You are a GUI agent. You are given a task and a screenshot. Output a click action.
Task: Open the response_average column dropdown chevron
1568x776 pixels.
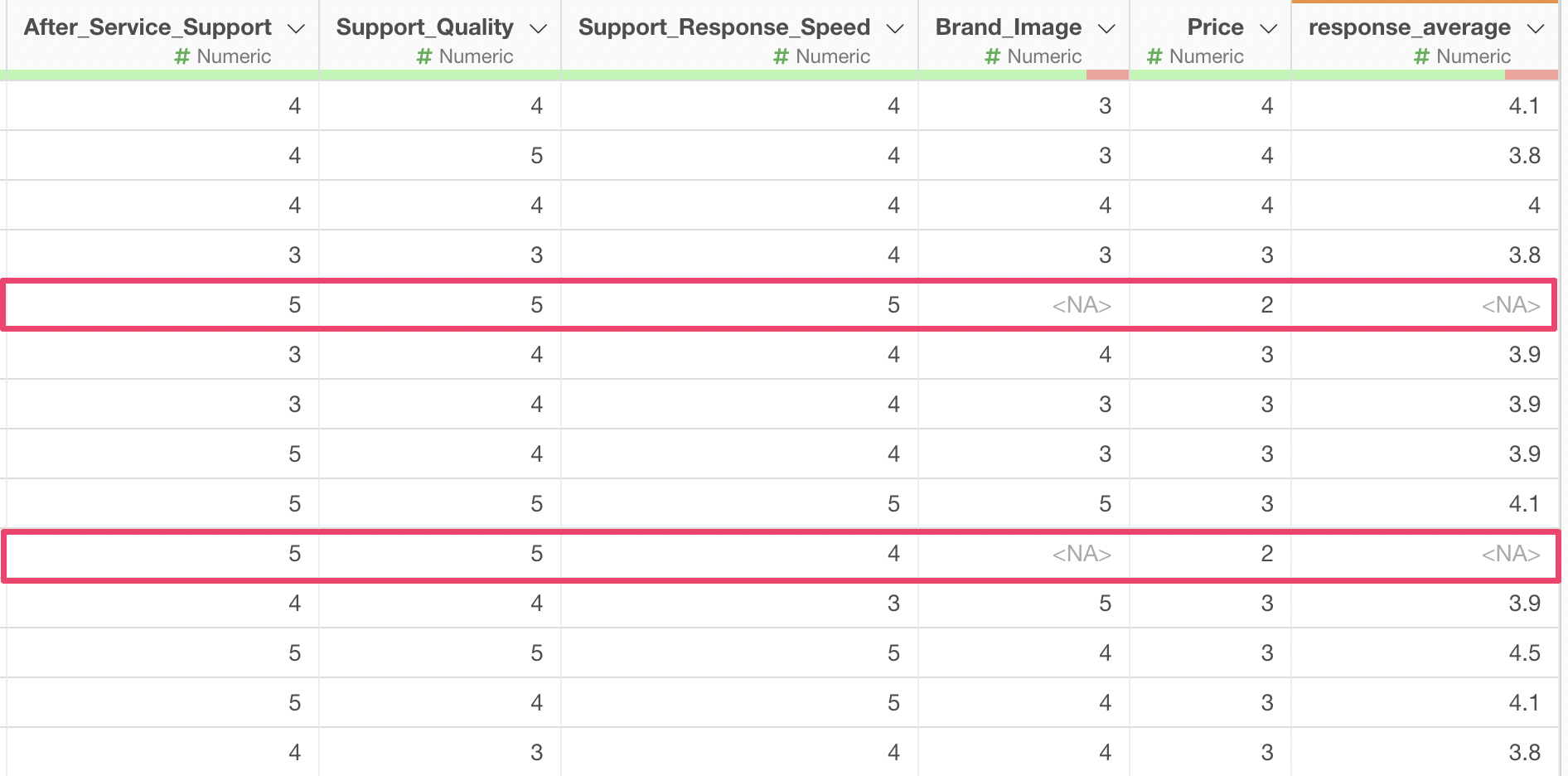1536,29
